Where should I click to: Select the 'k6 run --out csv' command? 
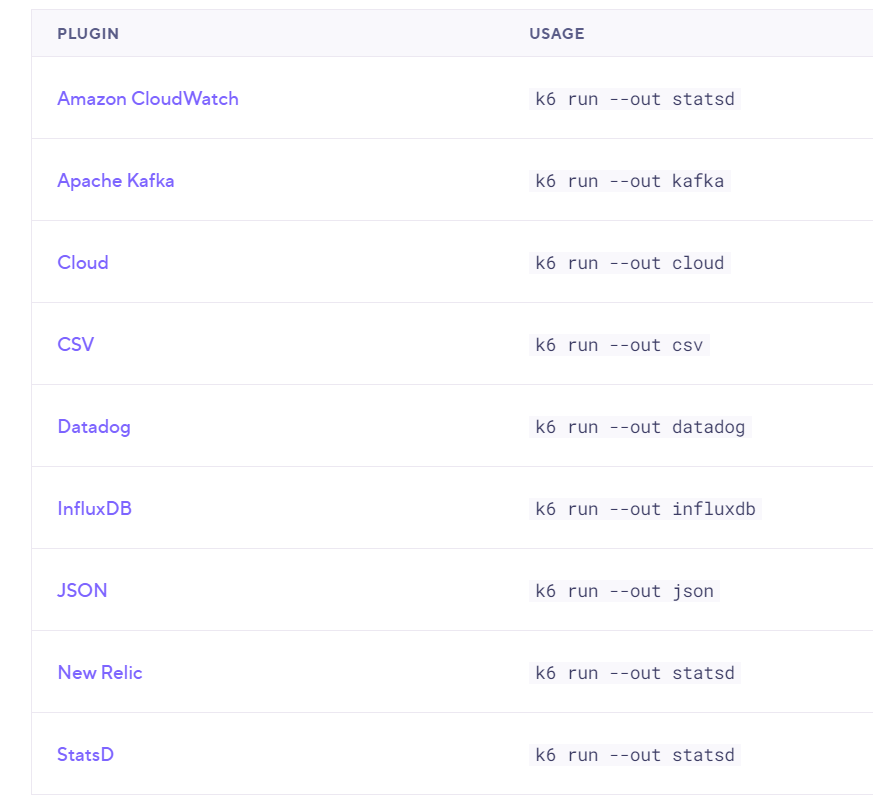point(619,345)
